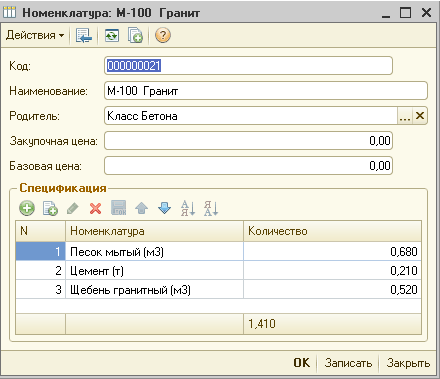Click the Количество column header

pyautogui.click(x=332, y=231)
